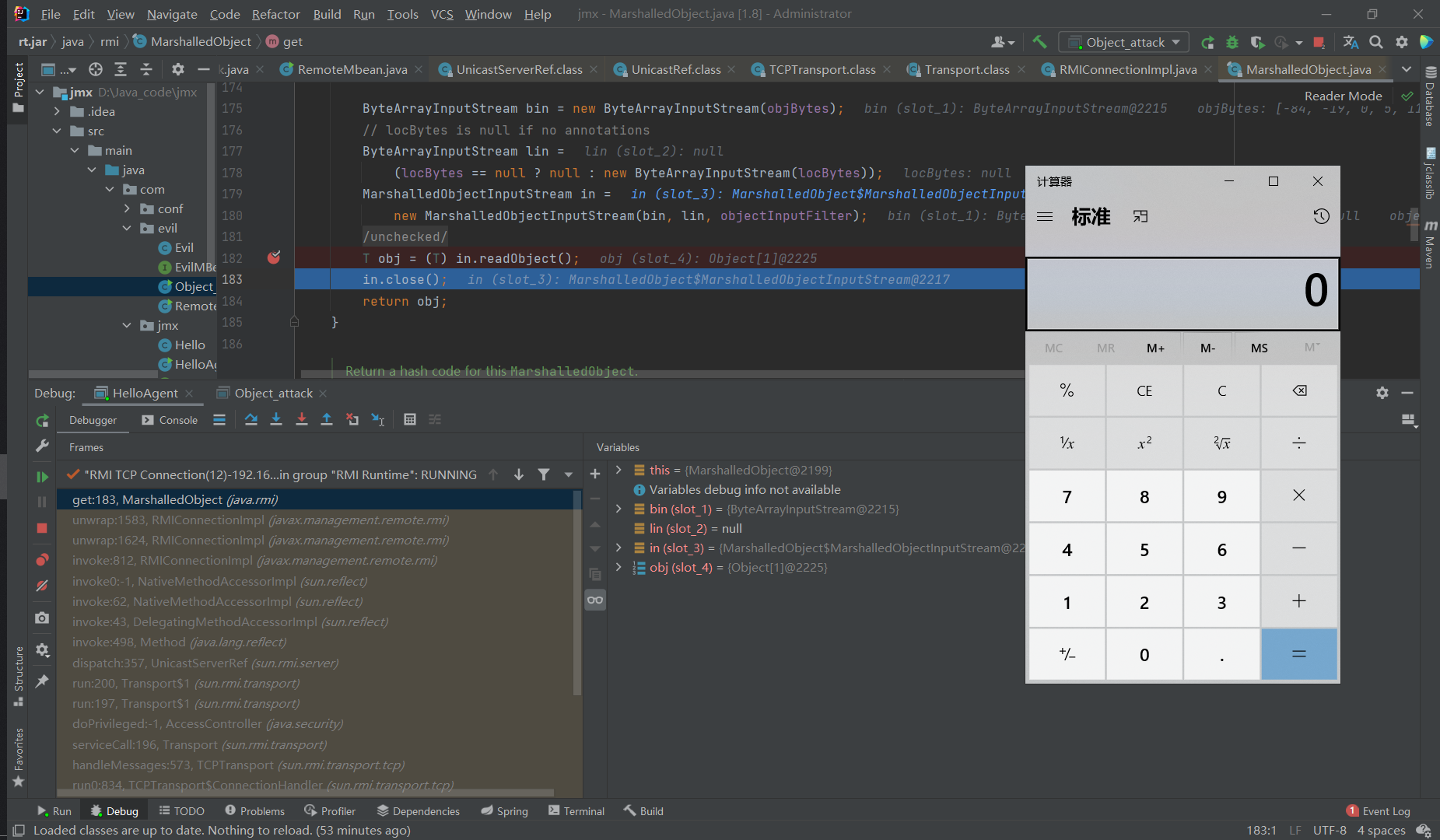Click the Stop button in debug sidebar
The height and width of the screenshot is (840, 1440).
tap(42, 528)
